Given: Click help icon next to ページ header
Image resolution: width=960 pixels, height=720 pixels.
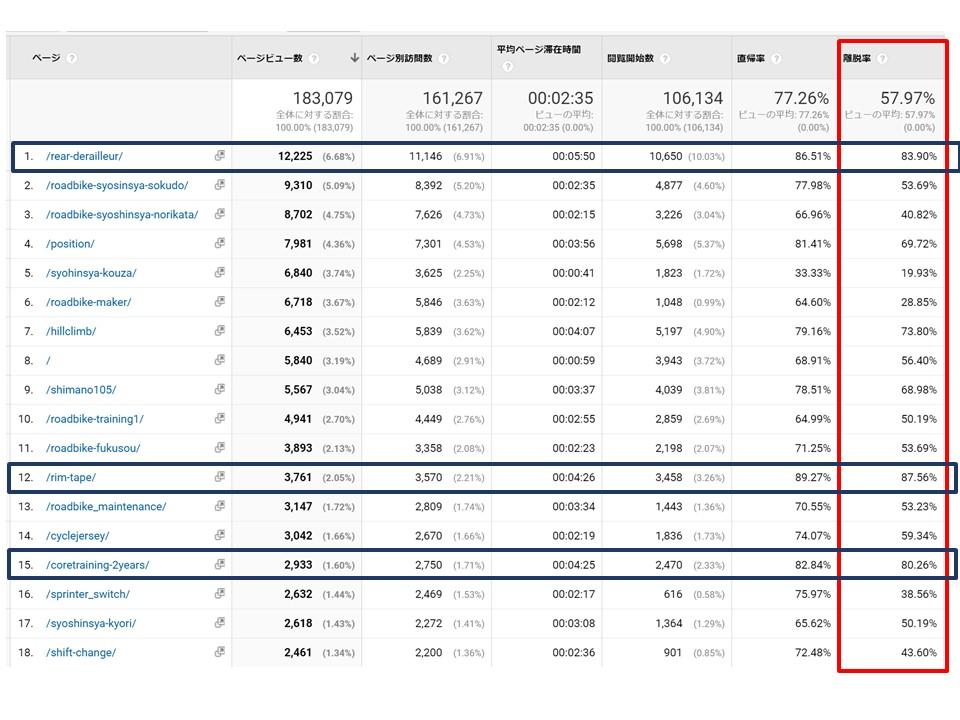Looking at the screenshot, I should point(72,58).
